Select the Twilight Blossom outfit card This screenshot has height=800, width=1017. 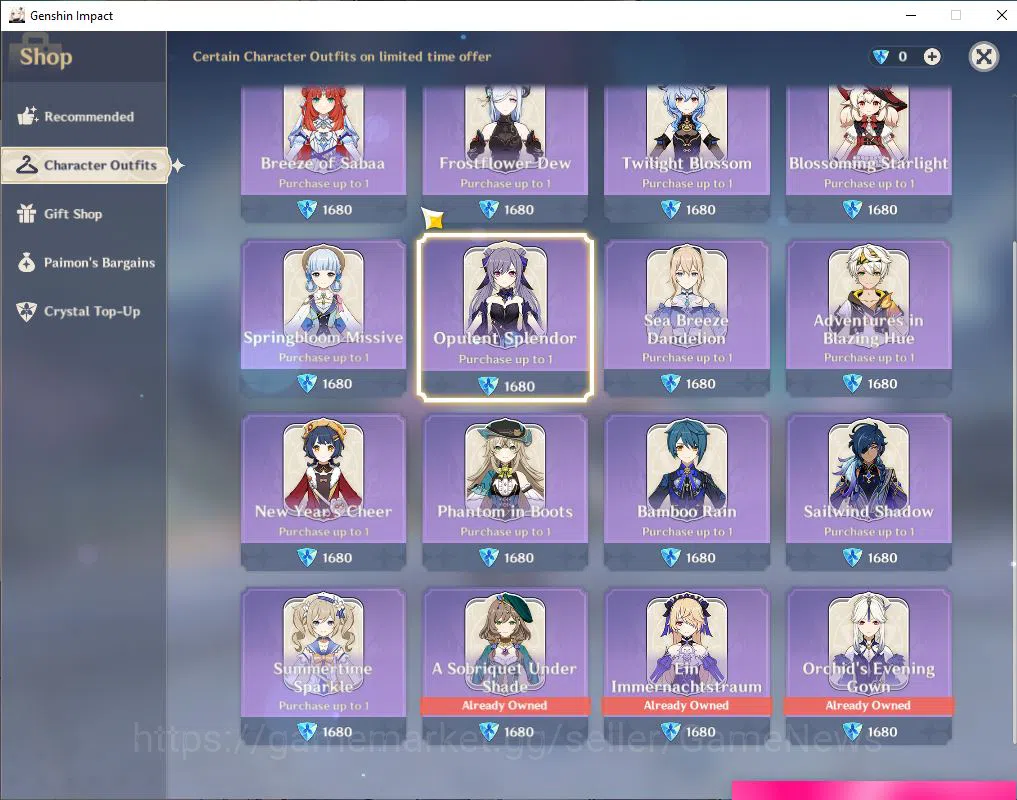[x=687, y=153]
